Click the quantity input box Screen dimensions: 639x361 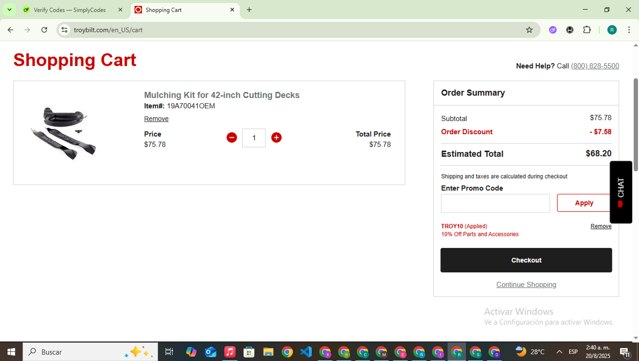(x=254, y=138)
